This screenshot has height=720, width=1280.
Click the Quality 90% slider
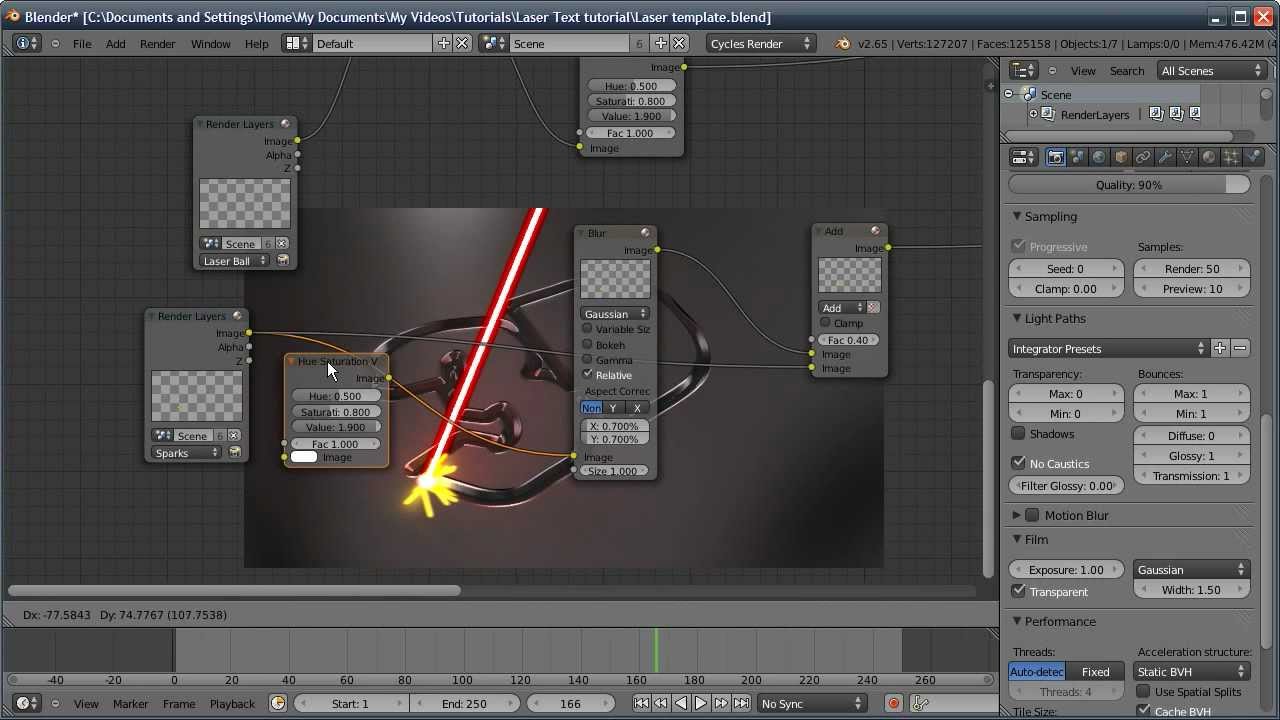pos(1129,185)
